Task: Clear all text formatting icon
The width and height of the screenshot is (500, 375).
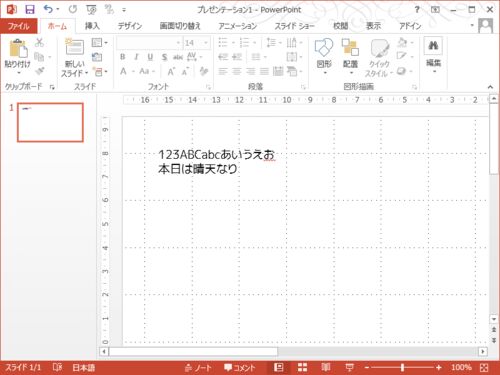Action: tap(203, 71)
